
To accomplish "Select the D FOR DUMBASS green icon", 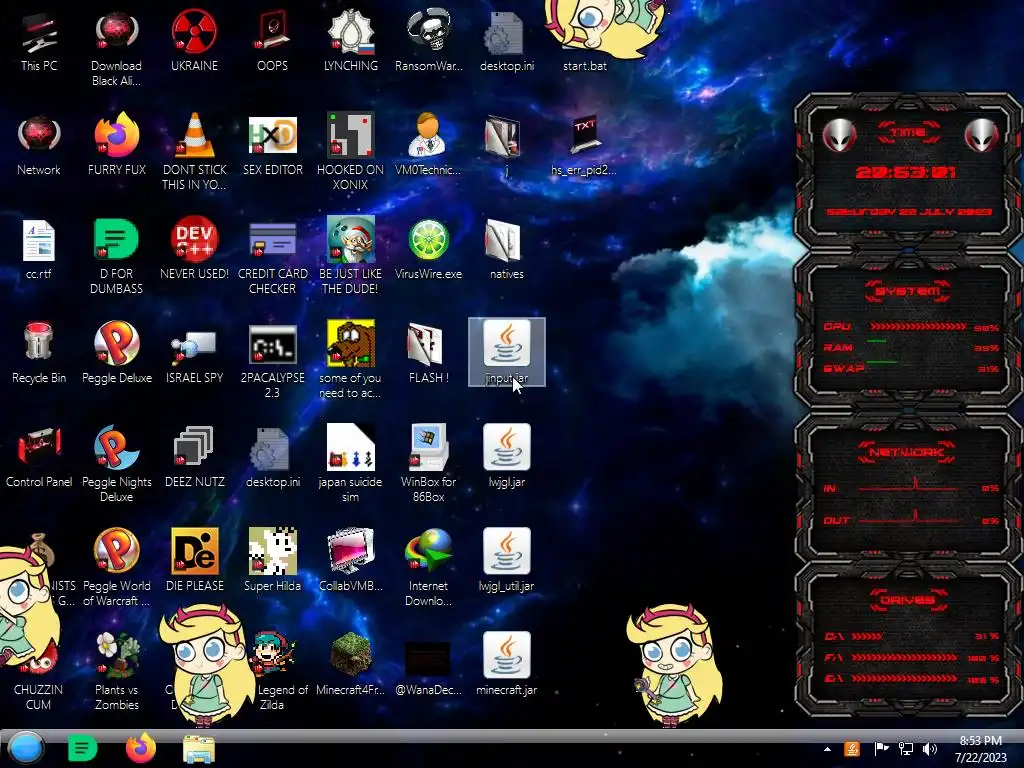I will (116, 256).
